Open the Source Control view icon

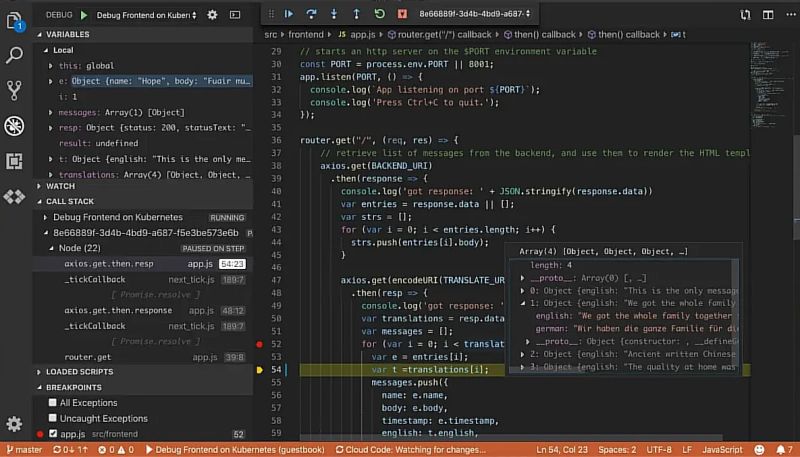point(14,90)
